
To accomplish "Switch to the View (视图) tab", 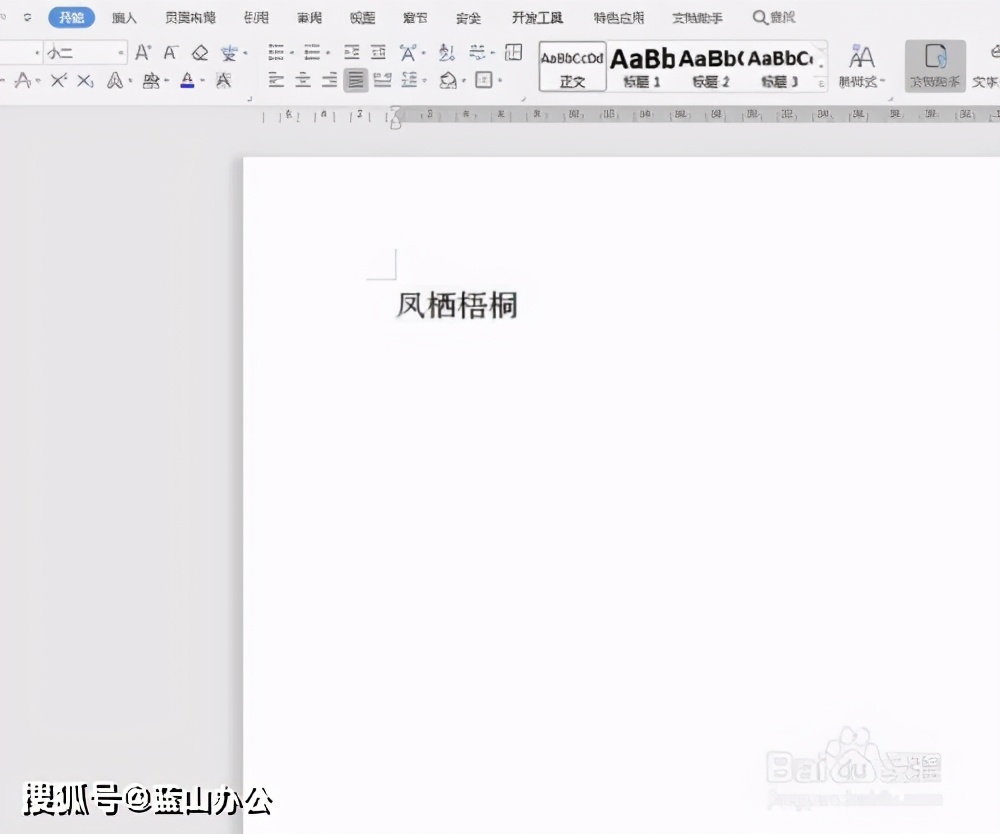I will 362,18.
